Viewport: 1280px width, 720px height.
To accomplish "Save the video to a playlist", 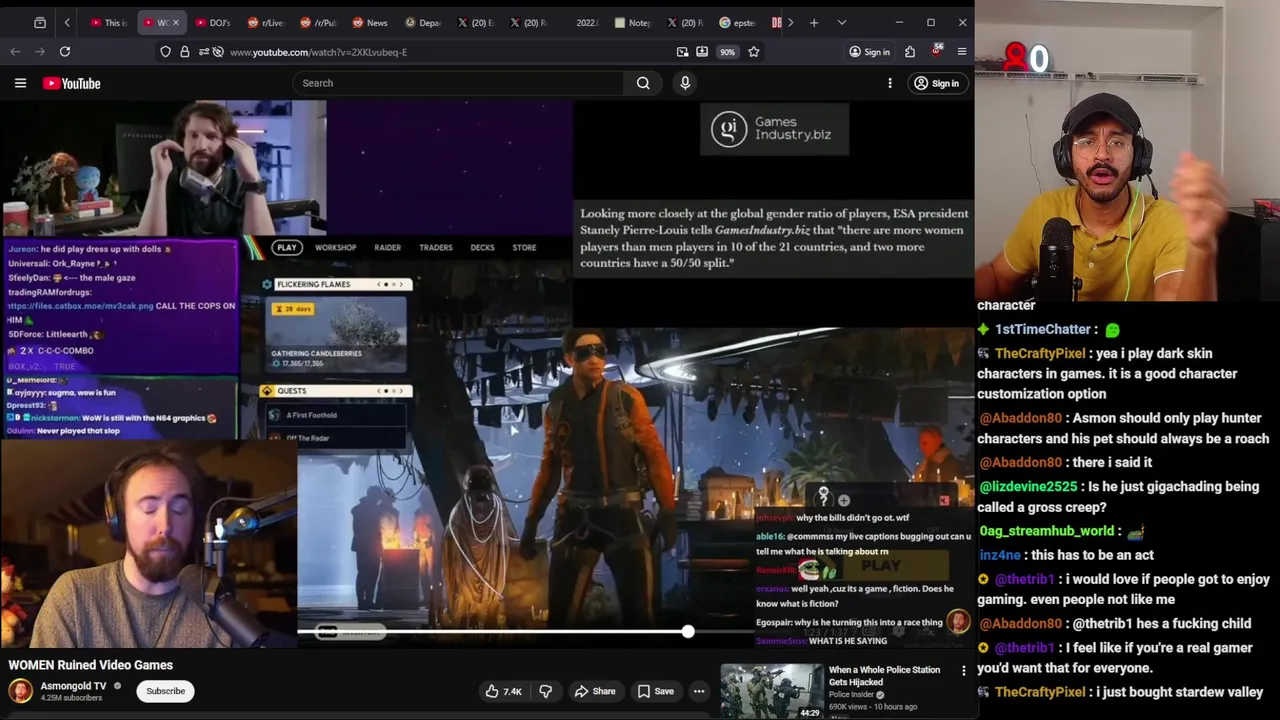I will (x=655, y=691).
